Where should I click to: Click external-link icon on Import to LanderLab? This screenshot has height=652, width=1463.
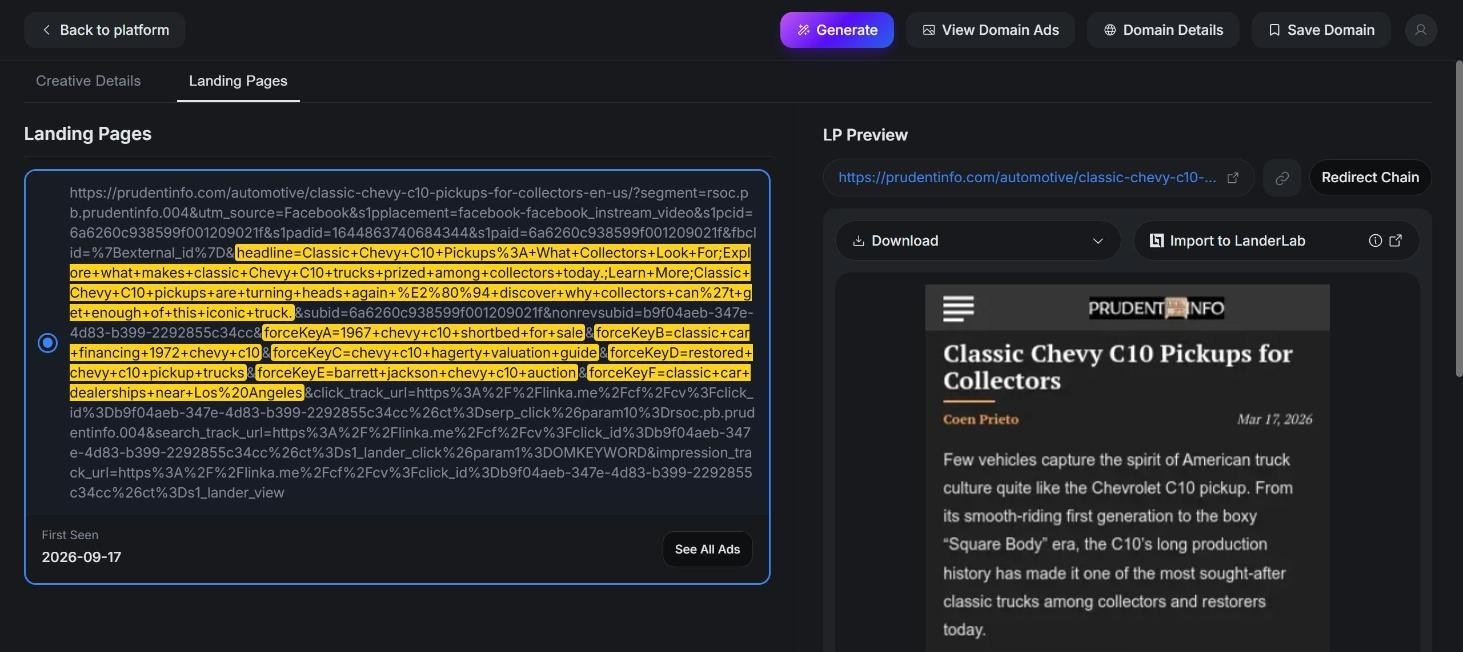(x=1396, y=241)
